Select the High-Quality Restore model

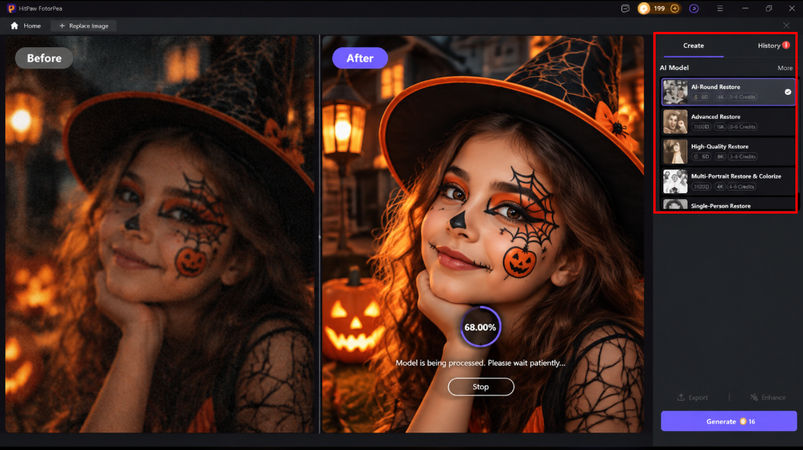pyautogui.click(x=728, y=152)
